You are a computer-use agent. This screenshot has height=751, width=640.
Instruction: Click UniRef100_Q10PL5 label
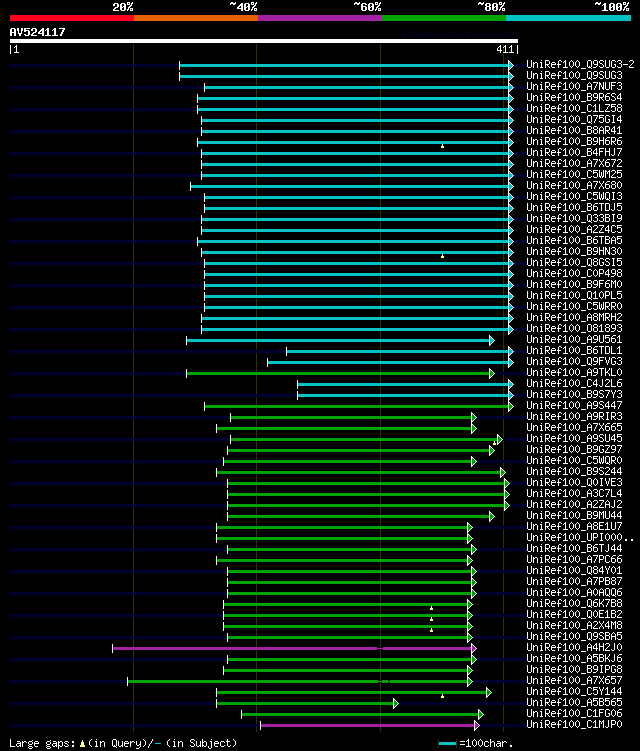(x=574, y=296)
